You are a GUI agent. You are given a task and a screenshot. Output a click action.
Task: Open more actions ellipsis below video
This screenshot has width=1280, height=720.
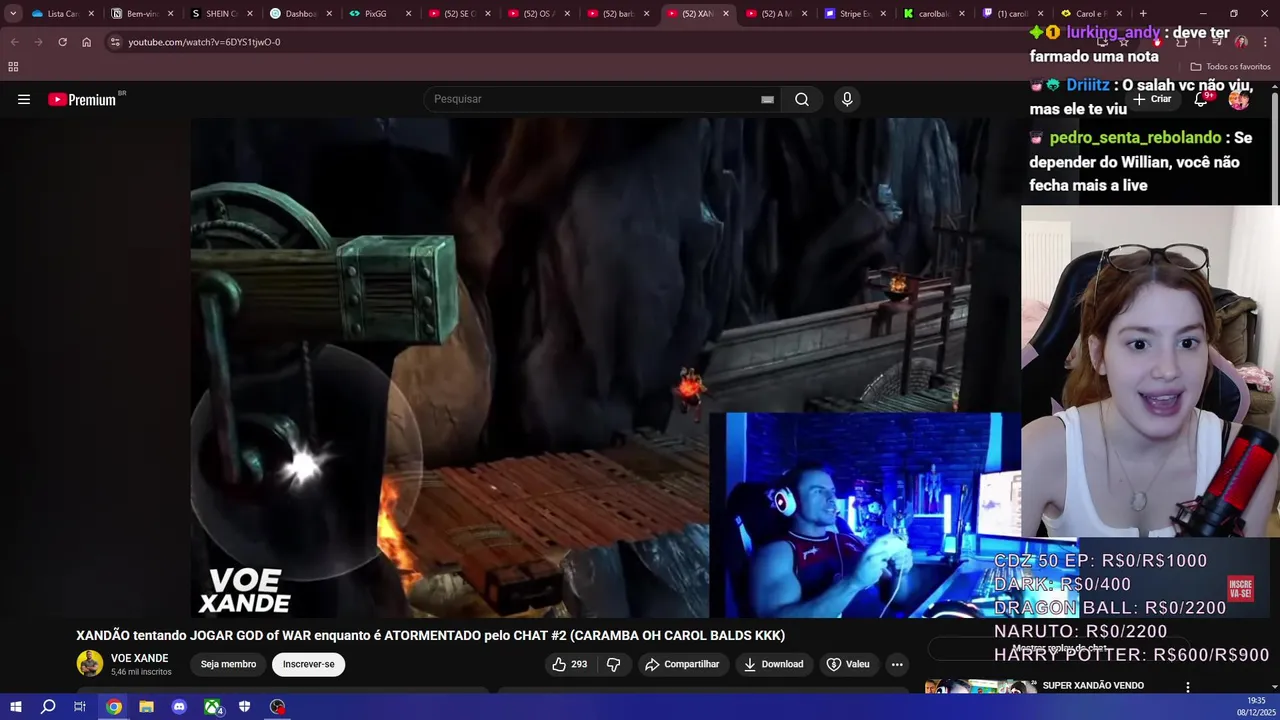click(897, 664)
